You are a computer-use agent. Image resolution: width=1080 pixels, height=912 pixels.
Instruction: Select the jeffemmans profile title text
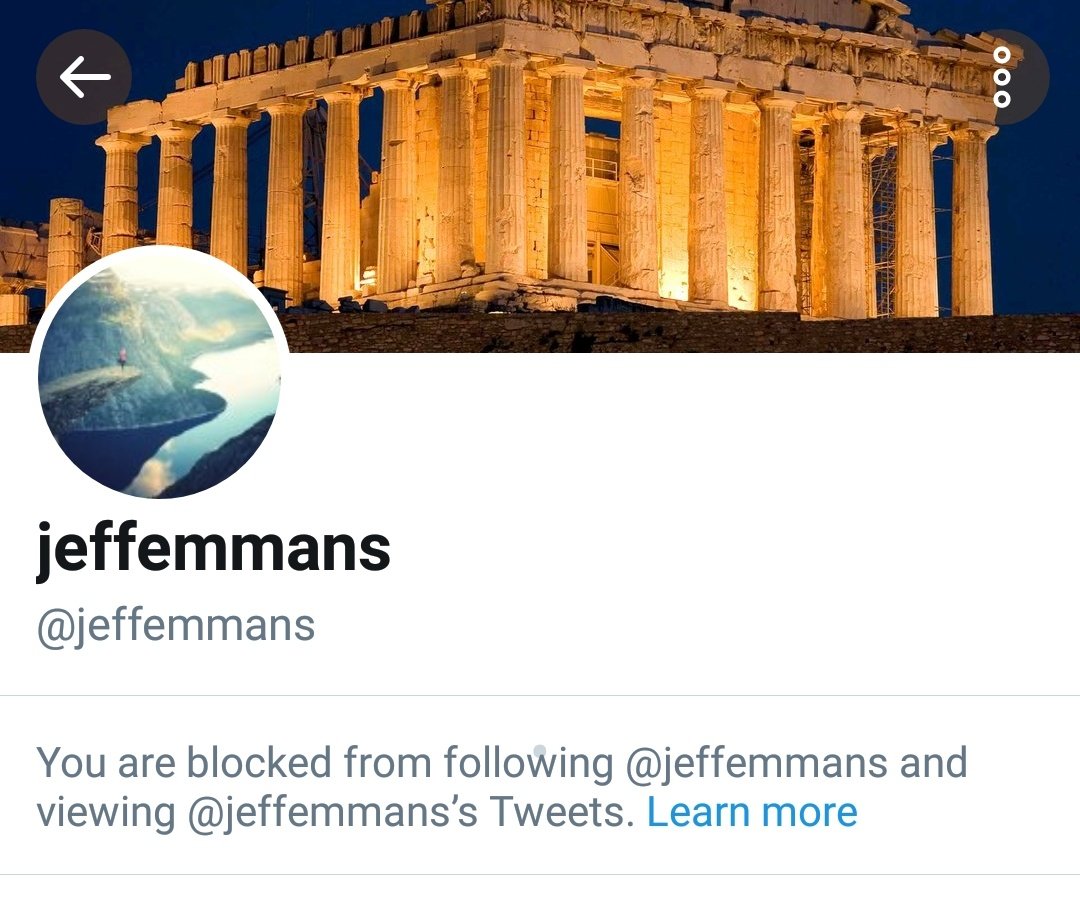coord(214,549)
